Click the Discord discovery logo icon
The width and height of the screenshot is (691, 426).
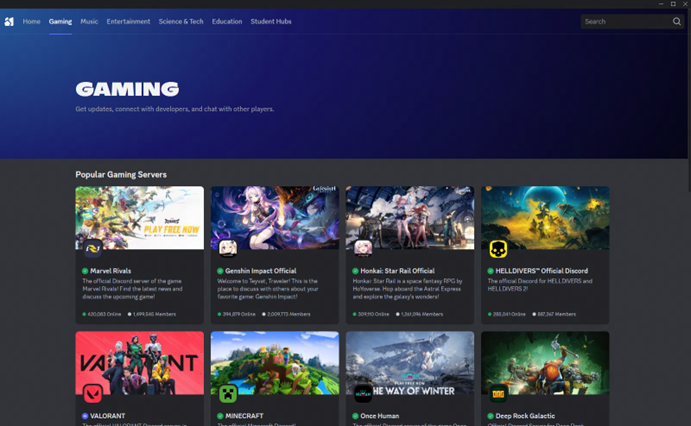(9, 21)
